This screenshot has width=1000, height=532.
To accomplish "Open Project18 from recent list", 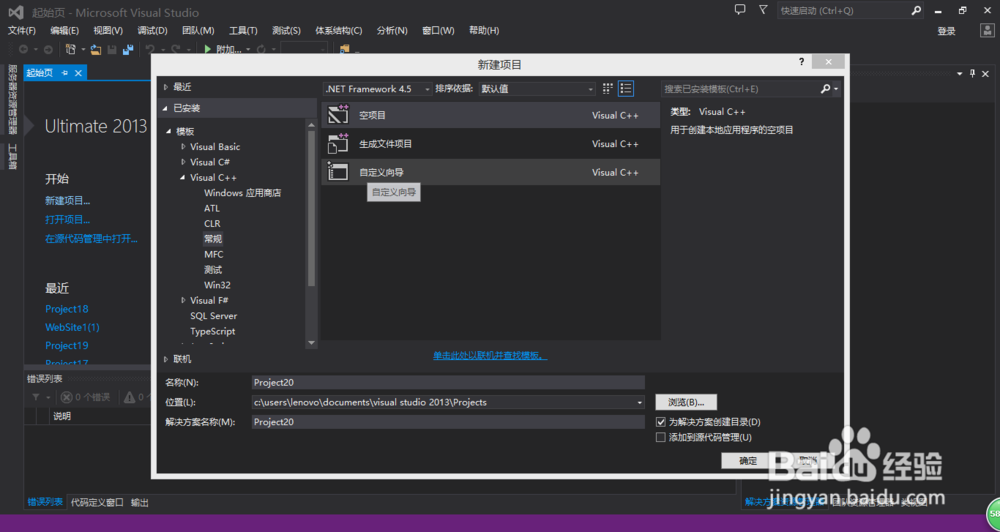I will click(66, 309).
